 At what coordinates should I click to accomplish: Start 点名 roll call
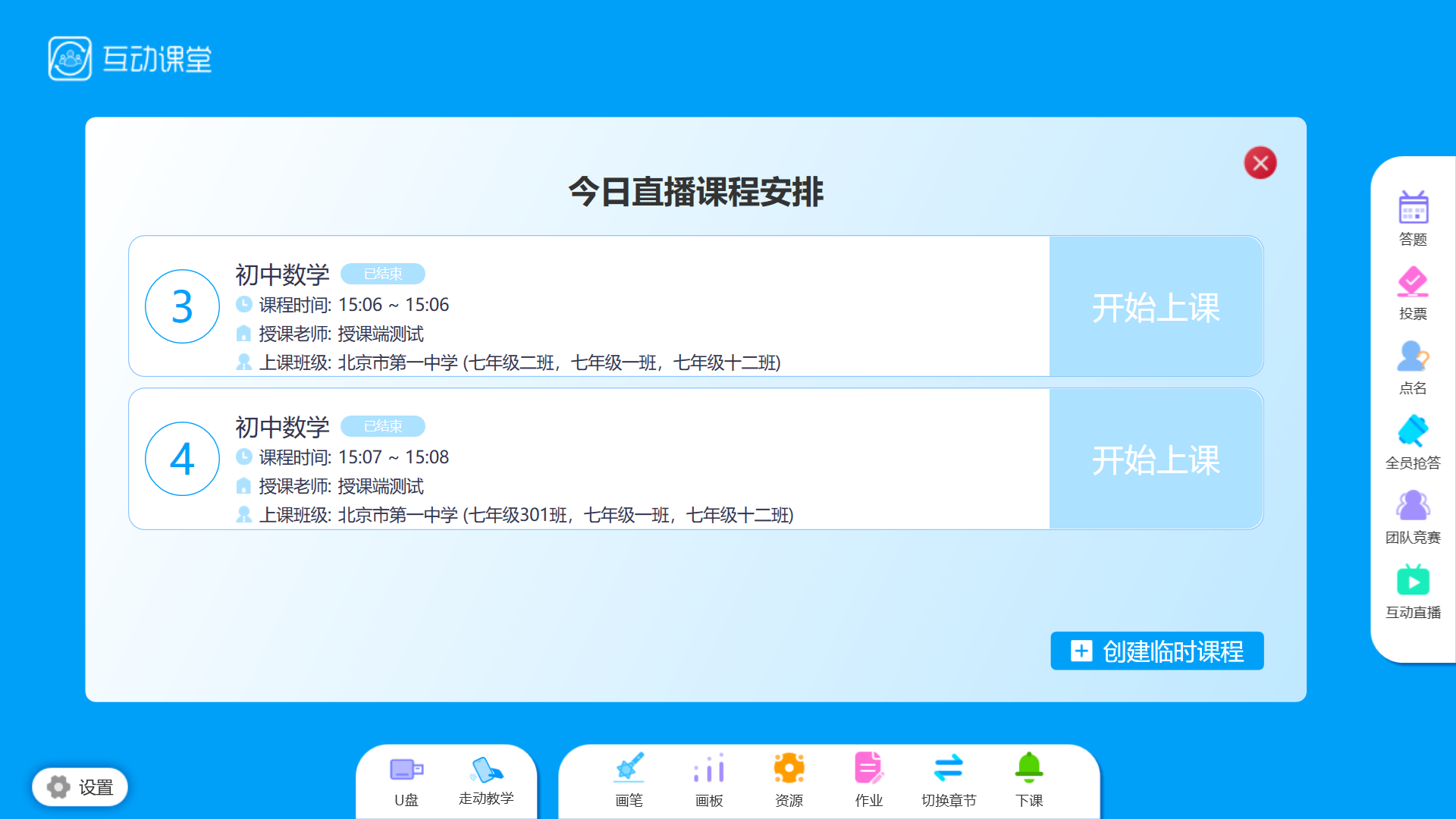coord(1413,367)
